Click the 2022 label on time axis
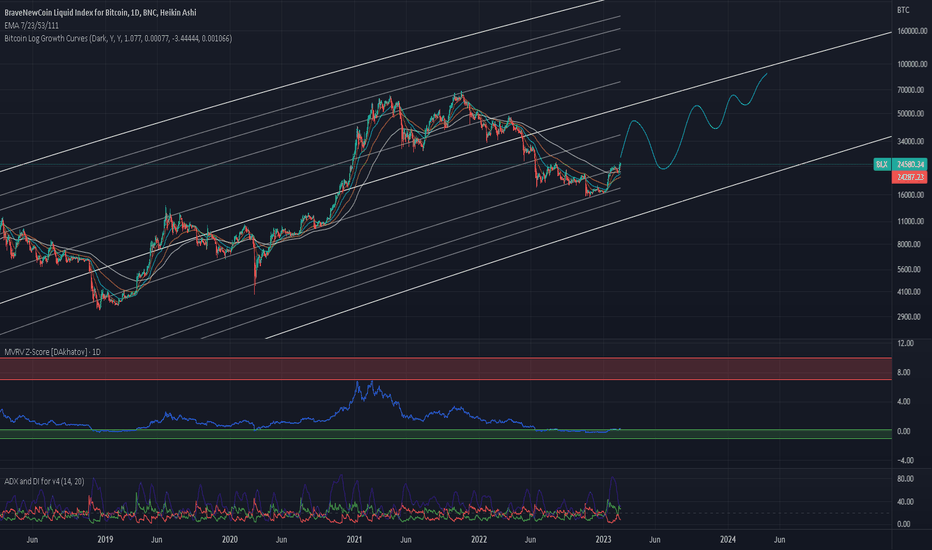This screenshot has width=932, height=550. (479, 540)
